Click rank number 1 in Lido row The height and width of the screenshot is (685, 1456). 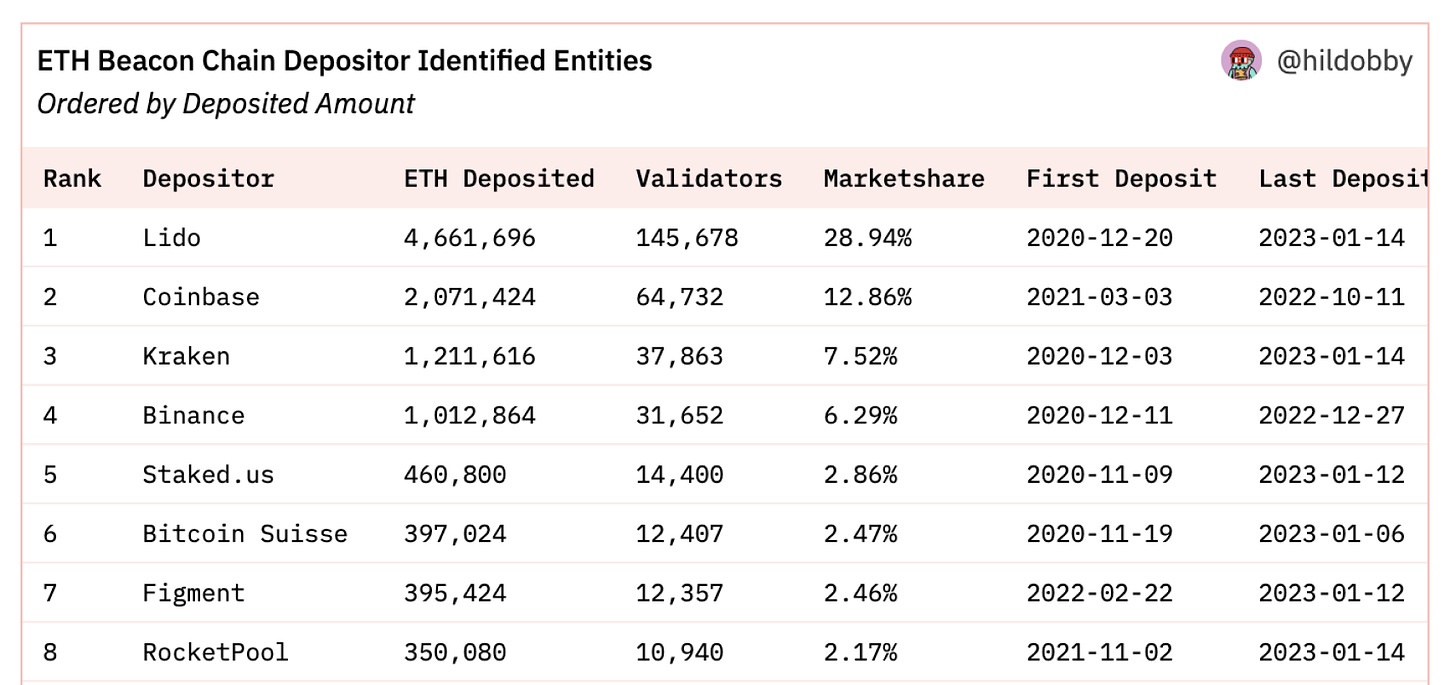click(50, 238)
